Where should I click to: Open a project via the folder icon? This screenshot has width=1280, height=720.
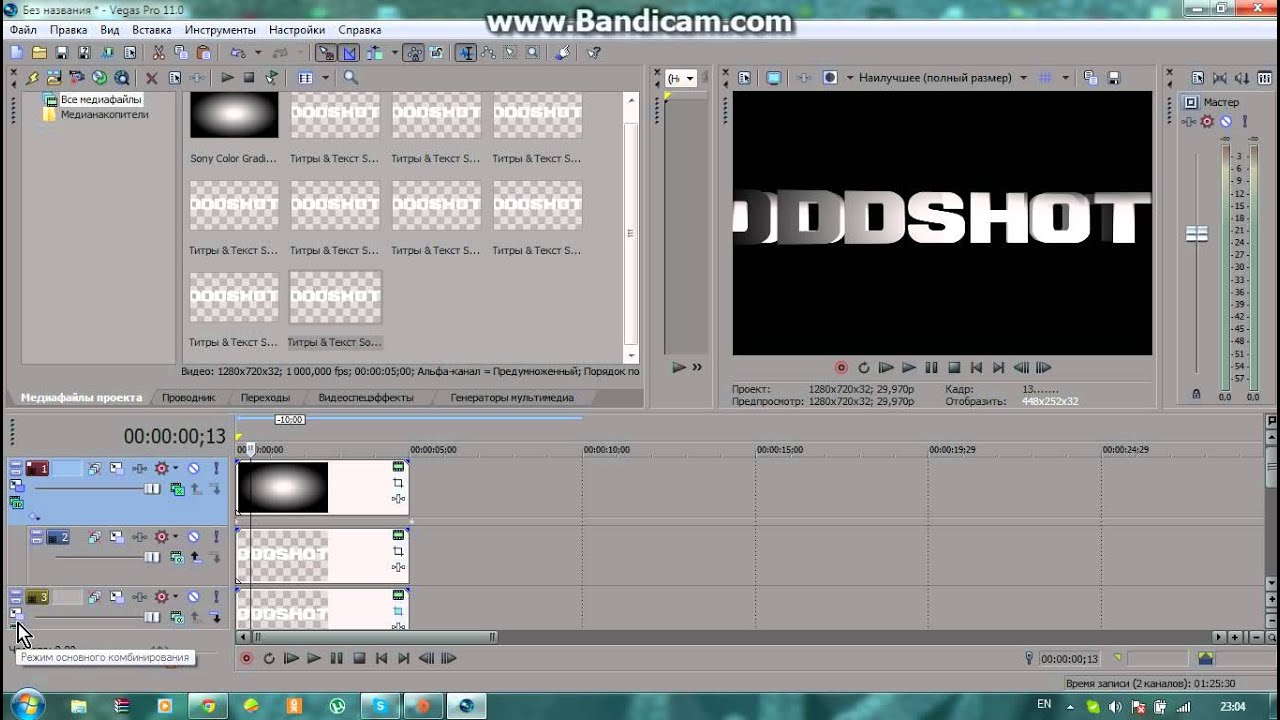click(x=39, y=53)
